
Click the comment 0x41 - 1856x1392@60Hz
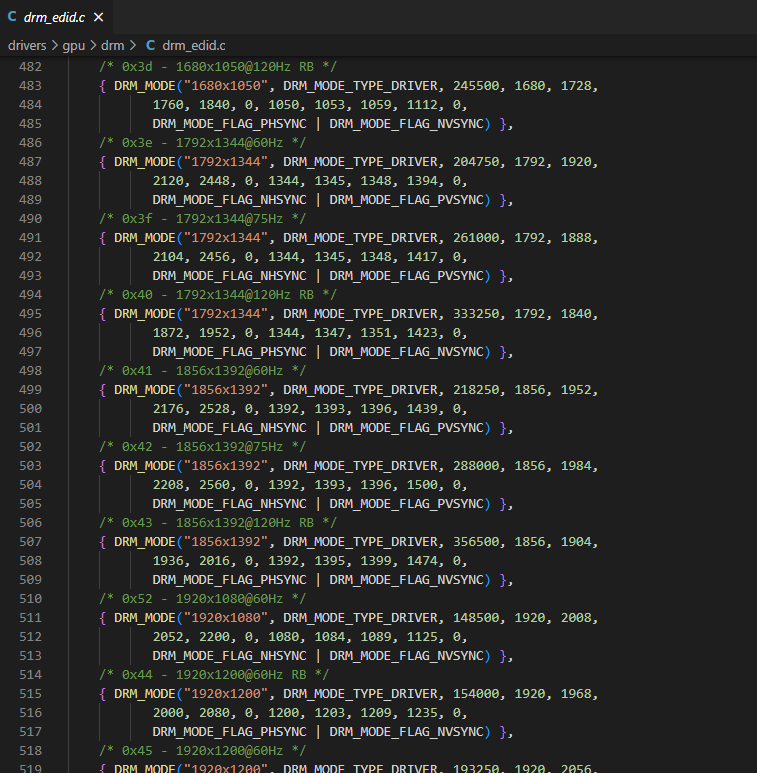pos(203,371)
